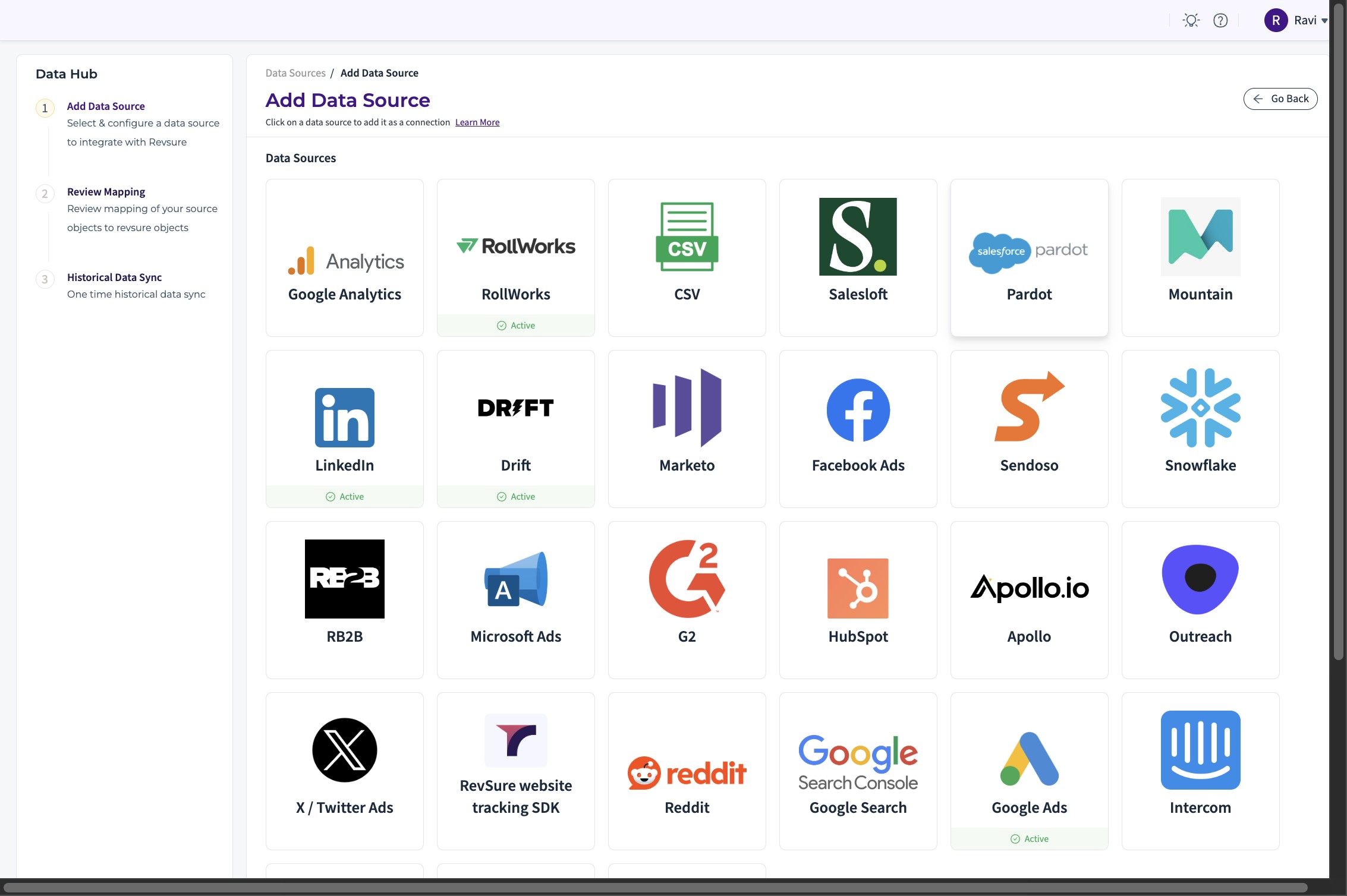Select Add Data Source step in sidebar
The height and width of the screenshot is (896, 1347).
pyautogui.click(x=106, y=106)
